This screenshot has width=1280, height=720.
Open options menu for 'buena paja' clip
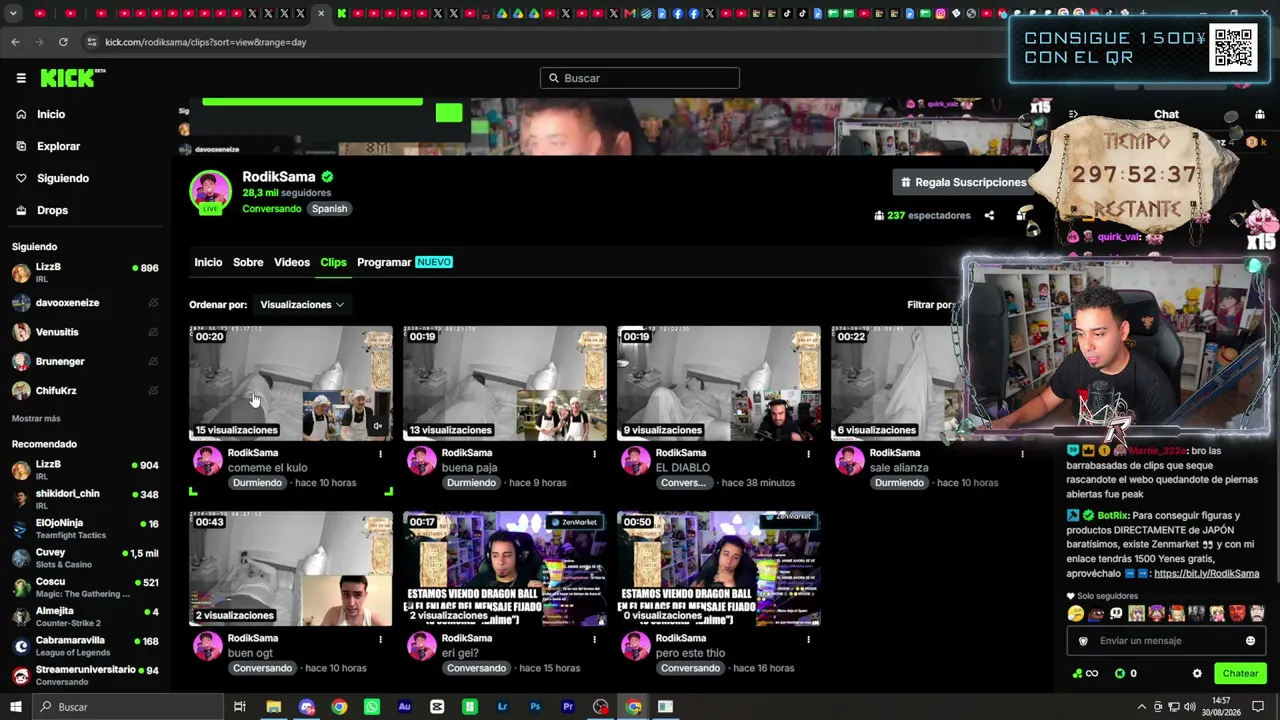coord(594,454)
